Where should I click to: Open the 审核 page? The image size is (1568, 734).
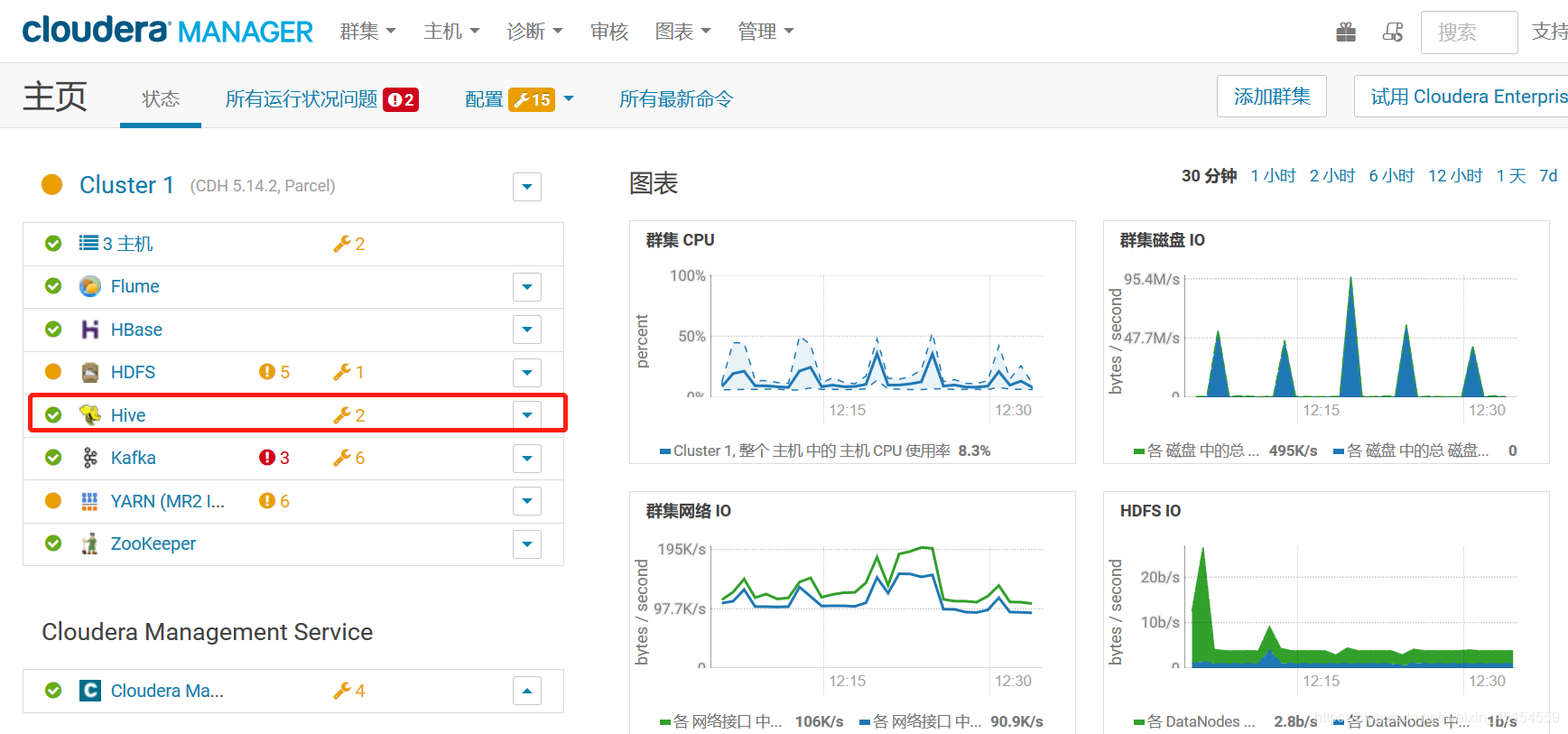609,32
